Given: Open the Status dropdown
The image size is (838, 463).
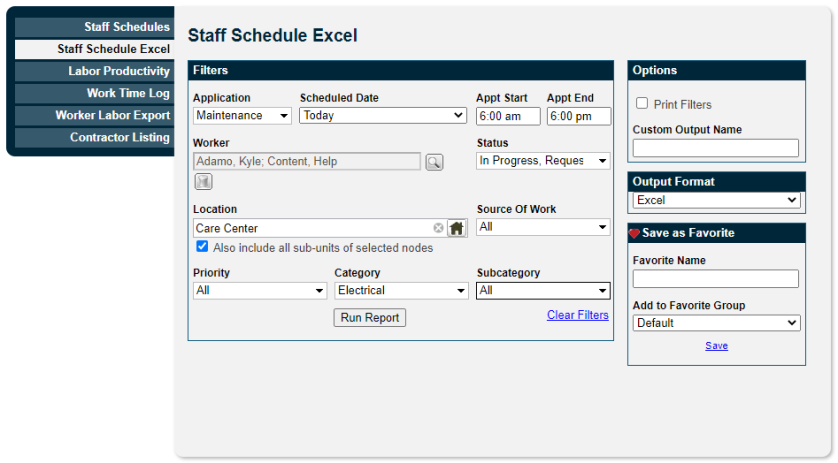Looking at the screenshot, I should click(x=543, y=161).
